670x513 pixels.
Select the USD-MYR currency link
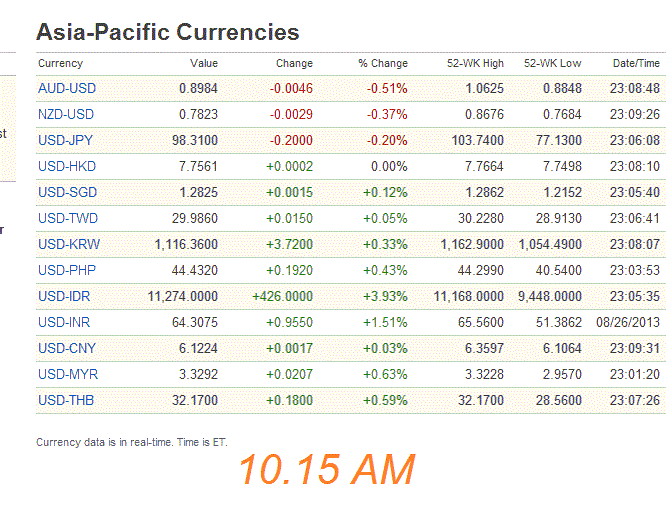tap(68, 374)
